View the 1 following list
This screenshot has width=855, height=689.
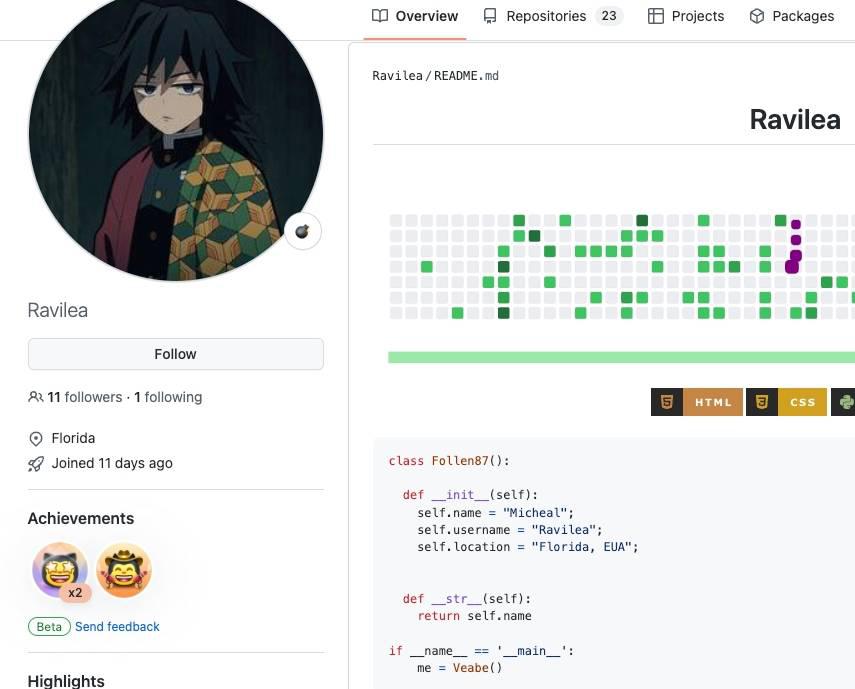click(x=168, y=397)
